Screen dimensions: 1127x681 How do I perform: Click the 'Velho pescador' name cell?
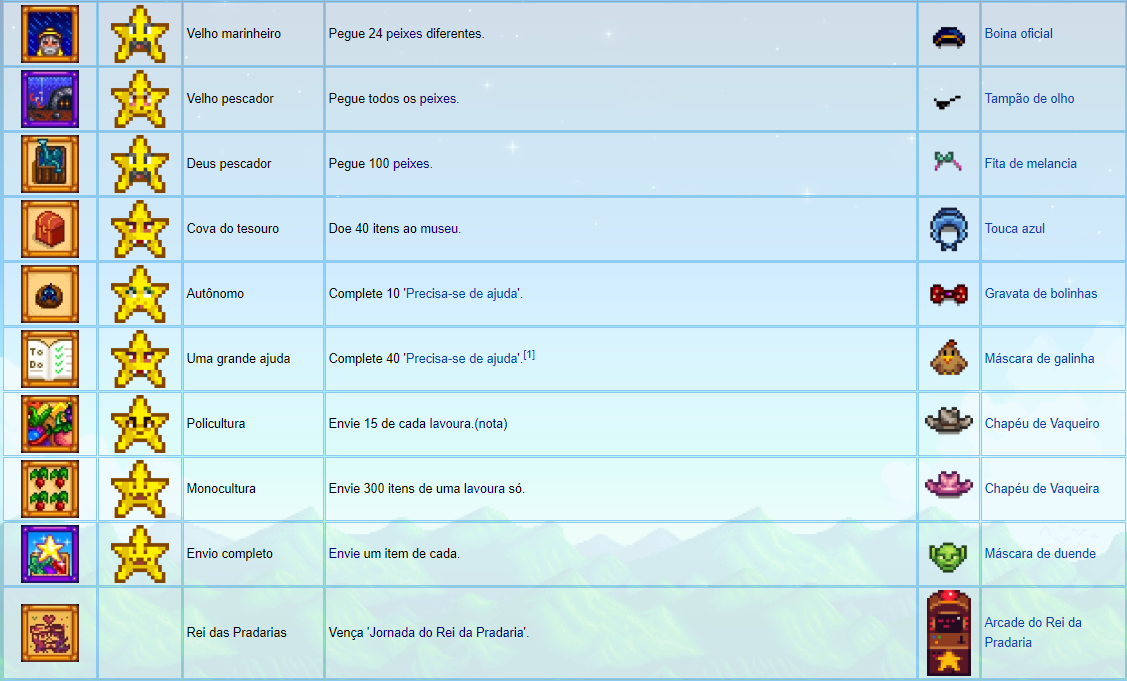pyautogui.click(x=254, y=99)
